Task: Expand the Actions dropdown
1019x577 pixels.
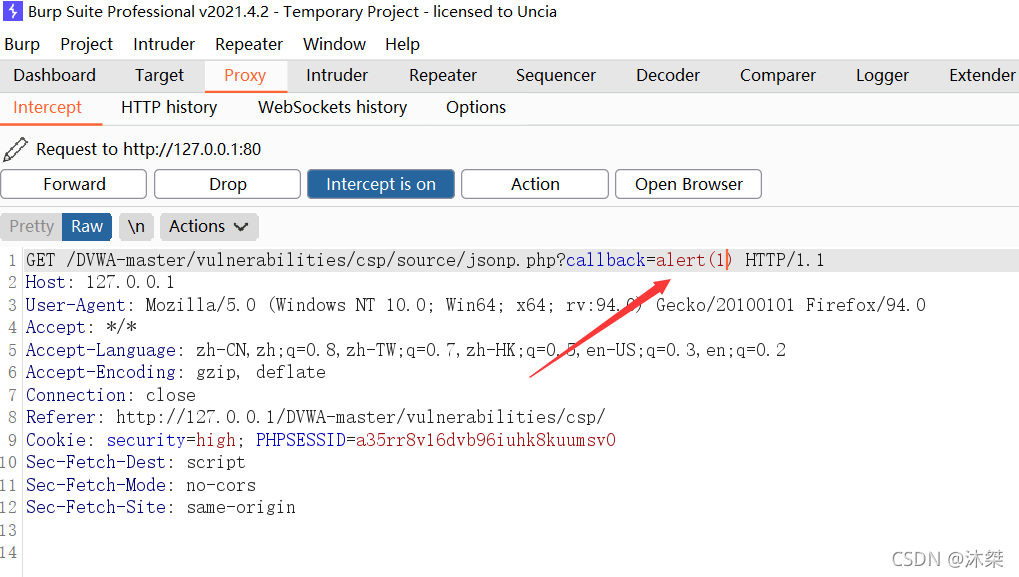Action: (209, 227)
